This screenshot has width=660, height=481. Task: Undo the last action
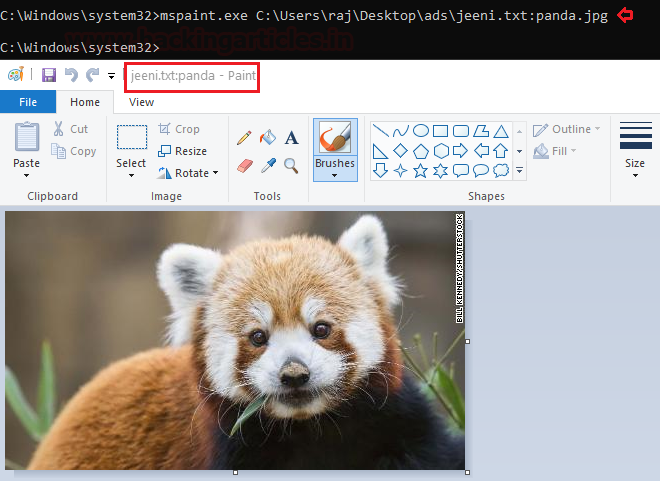coord(71,75)
